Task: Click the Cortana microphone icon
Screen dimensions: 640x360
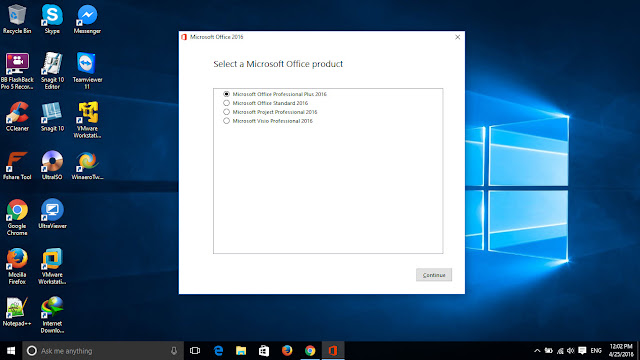Action: 174,351
